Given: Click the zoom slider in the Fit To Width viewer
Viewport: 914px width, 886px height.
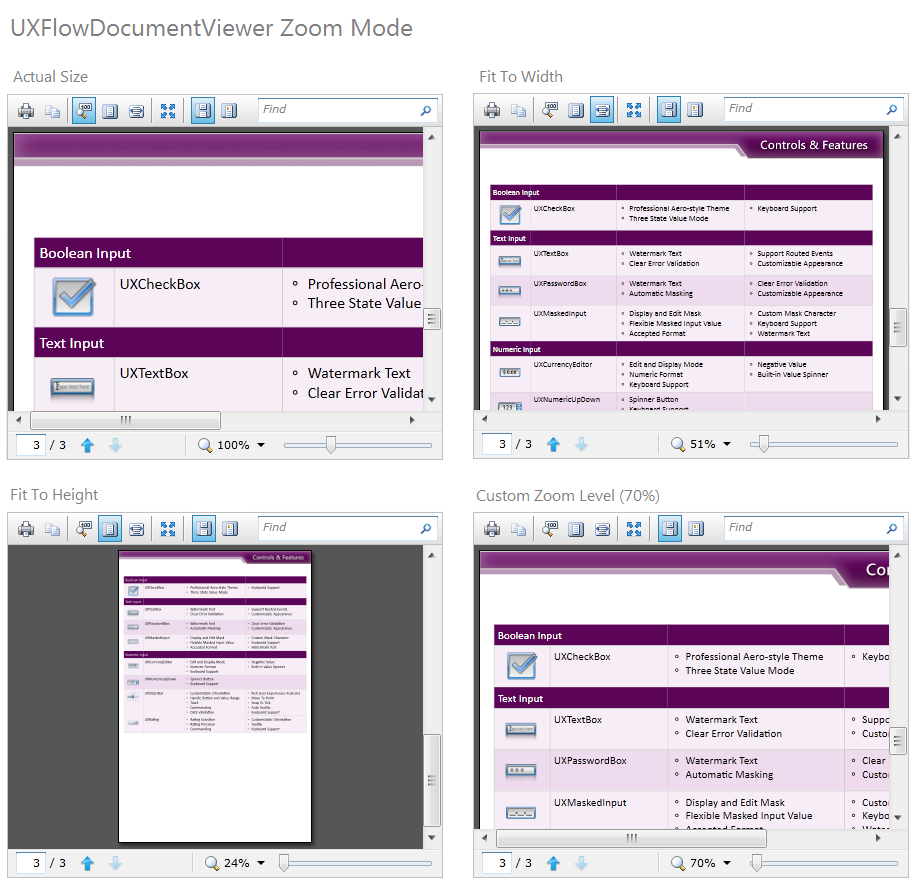Looking at the screenshot, I should (x=824, y=444).
